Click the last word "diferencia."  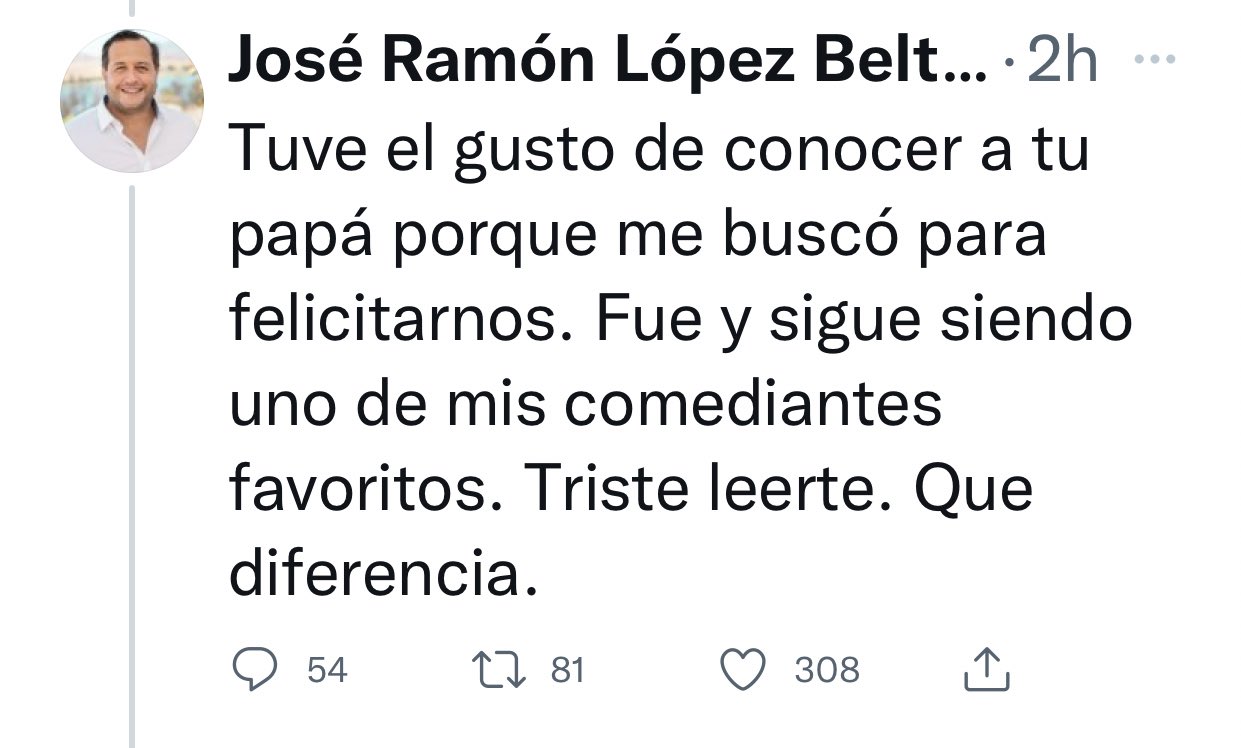(384, 574)
